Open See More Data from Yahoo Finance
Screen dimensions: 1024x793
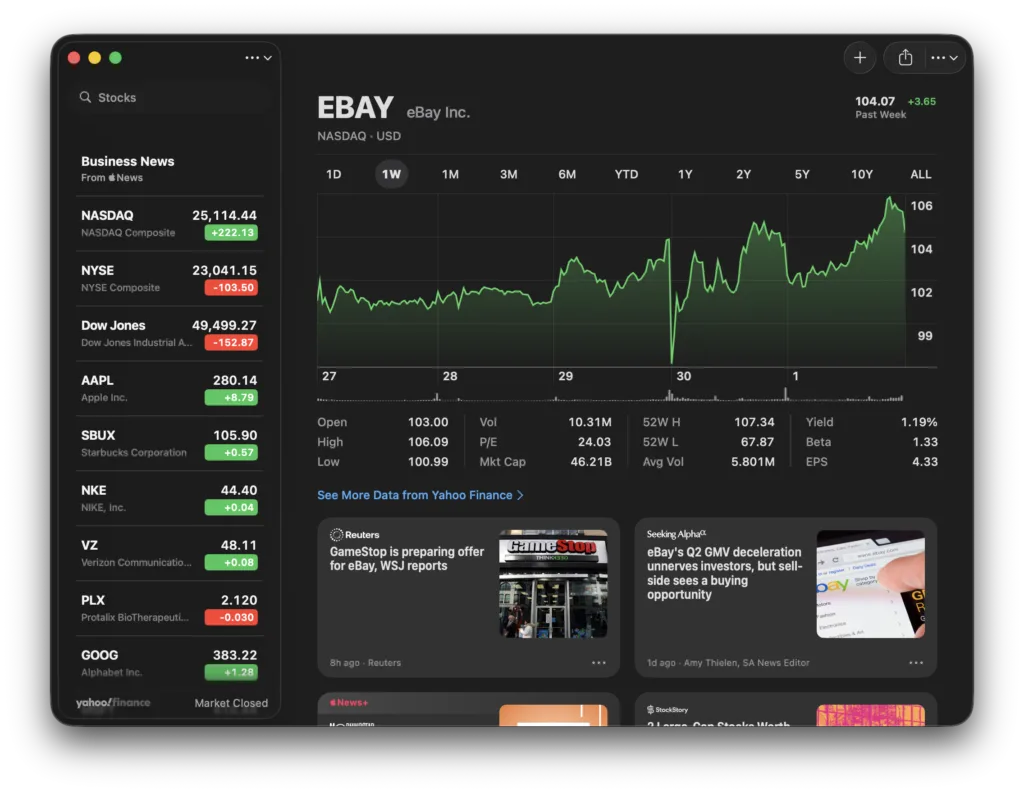tap(420, 495)
